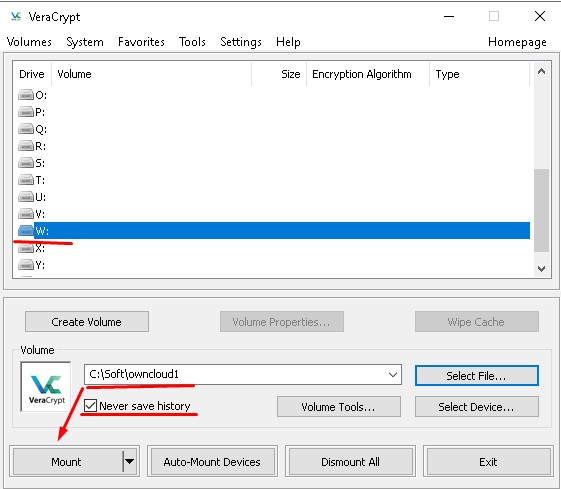561x489 pixels.
Task: Select the "T:" drive letter text
Action: click(40, 180)
